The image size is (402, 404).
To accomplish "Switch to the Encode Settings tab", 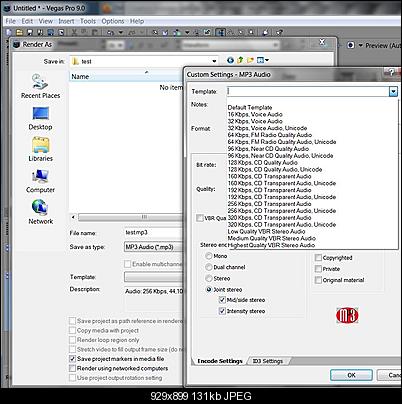I will [x=220, y=361].
